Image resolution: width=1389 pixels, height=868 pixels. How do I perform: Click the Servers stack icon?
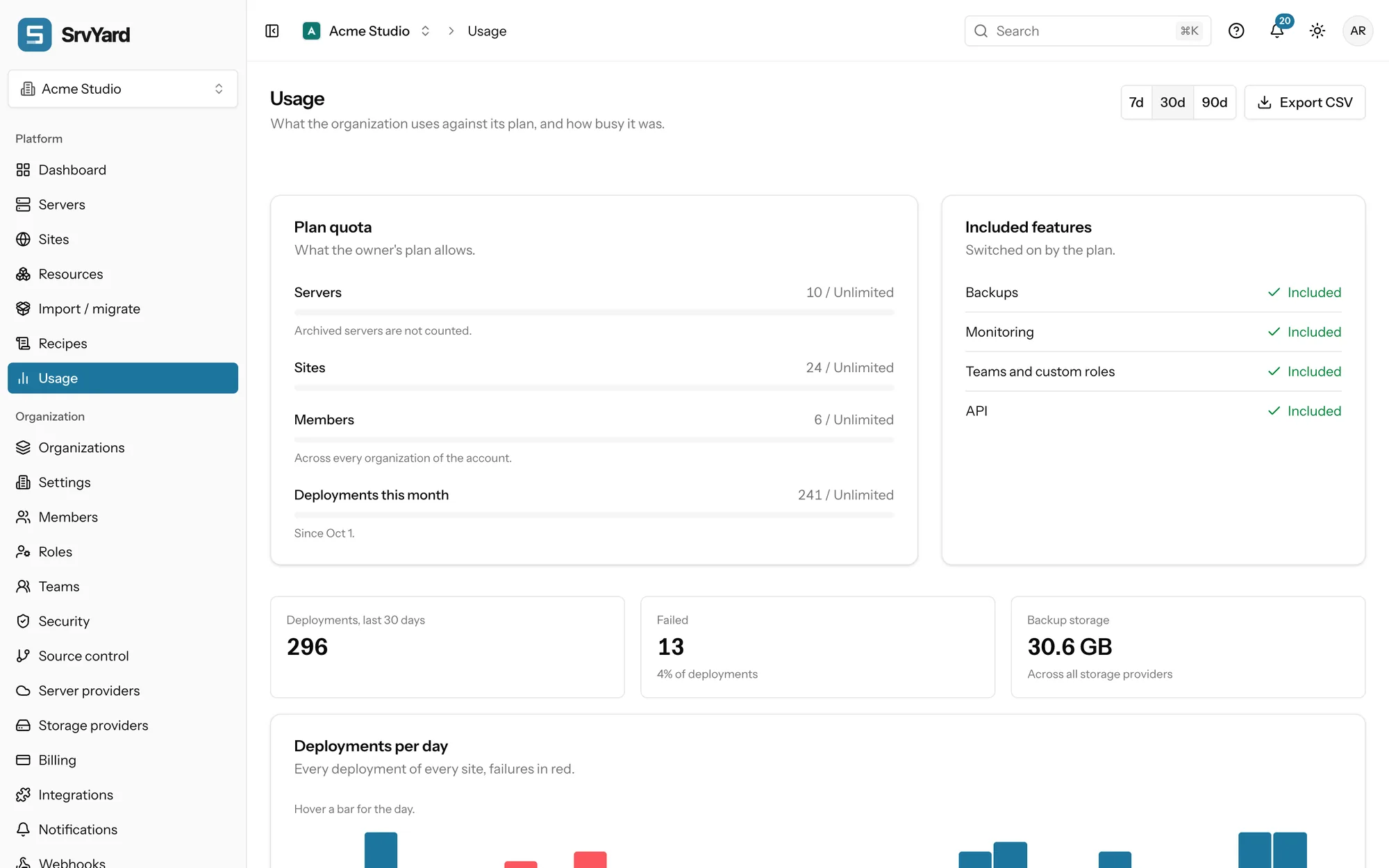[x=24, y=205]
